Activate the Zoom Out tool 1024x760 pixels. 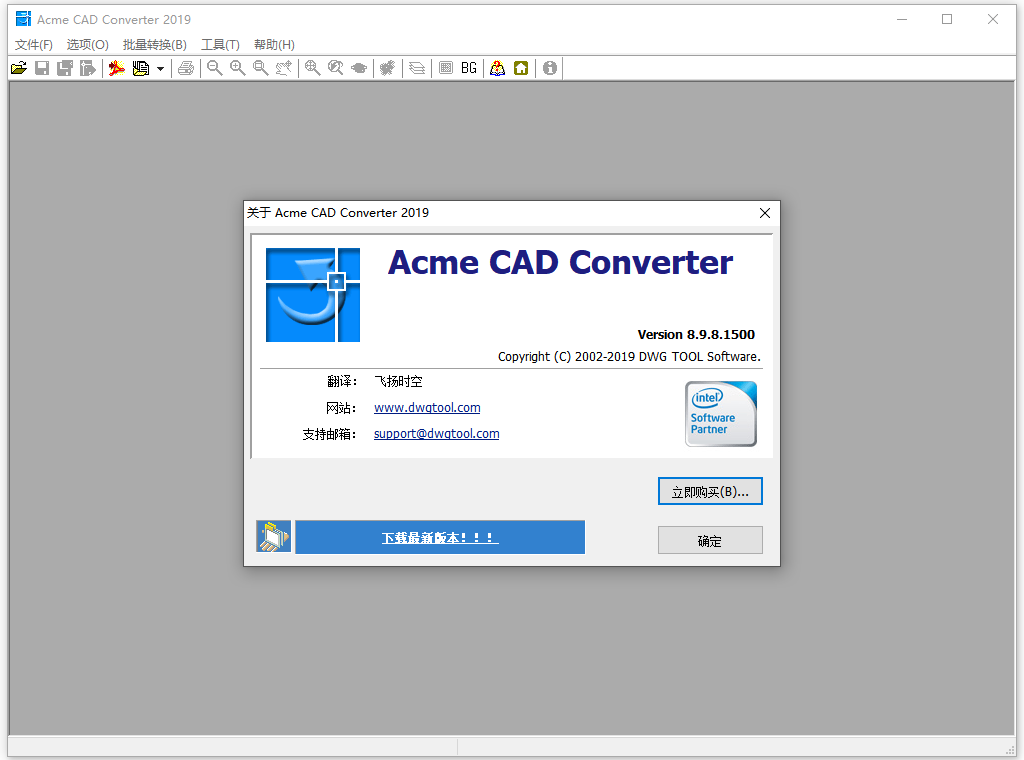pos(214,67)
